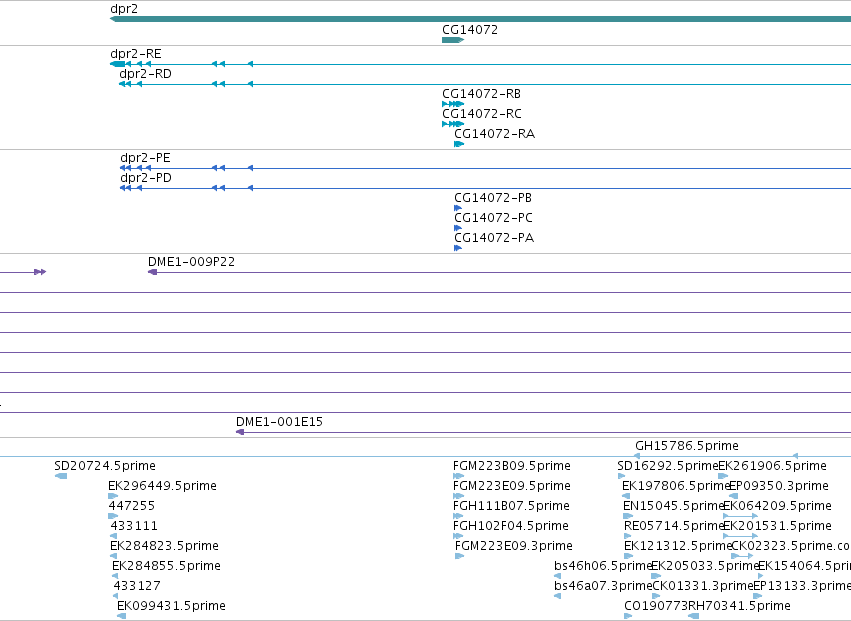851x621 pixels.
Task: Click the SD20724.5prime EST label
Action: tap(105, 466)
